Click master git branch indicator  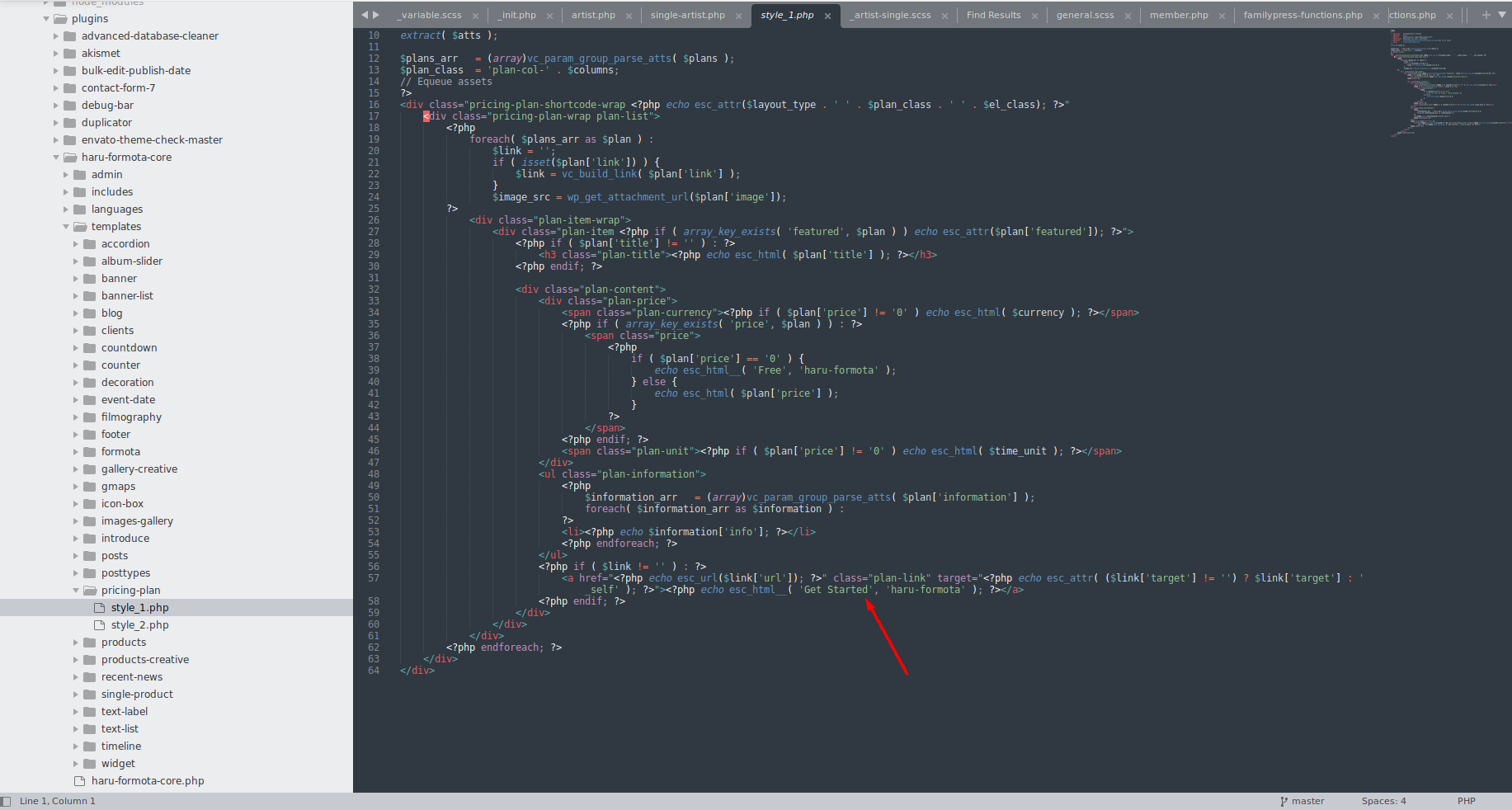[x=1302, y=801]
